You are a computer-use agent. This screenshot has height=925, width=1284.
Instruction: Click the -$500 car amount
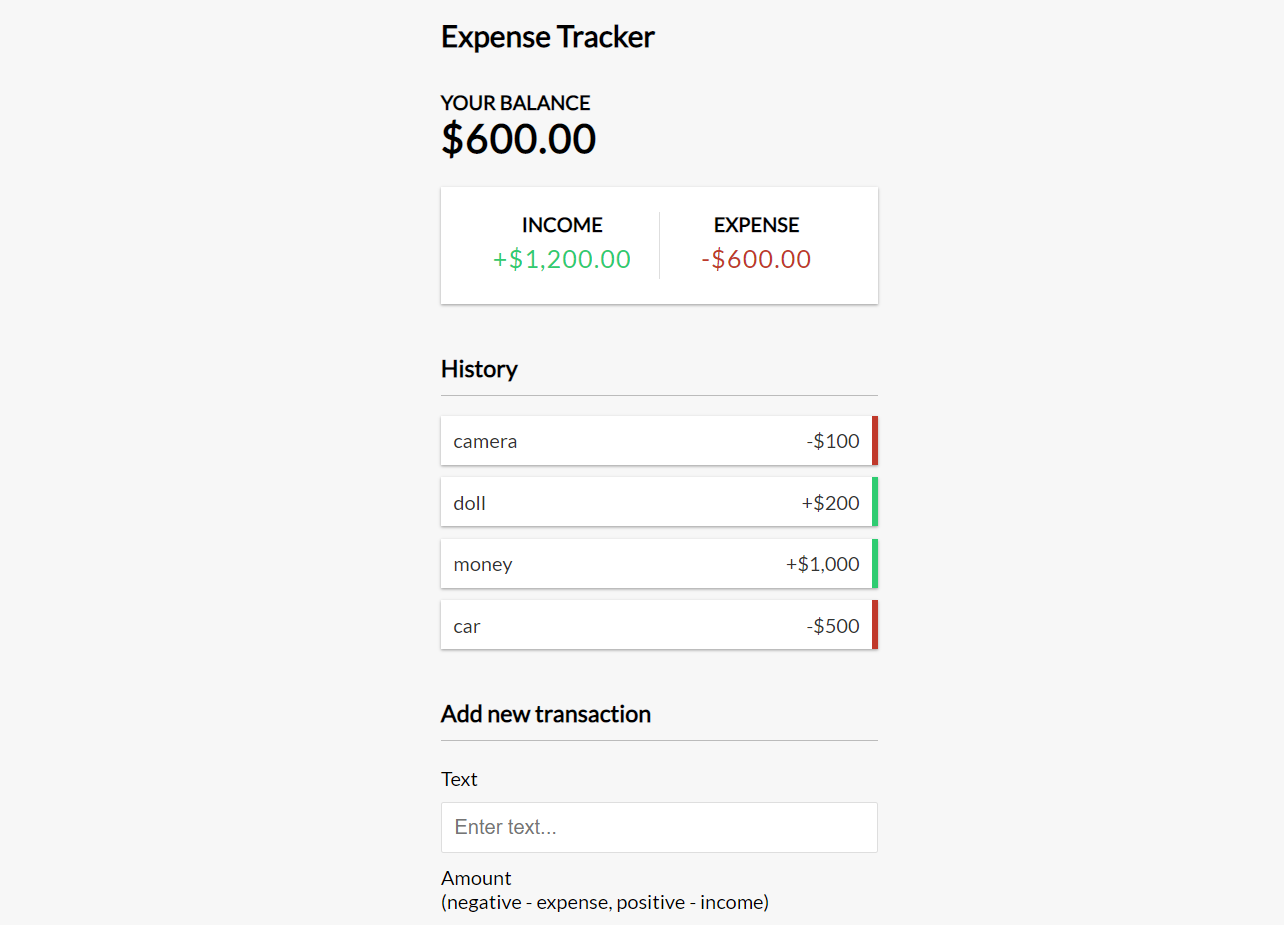coord(833,626)
